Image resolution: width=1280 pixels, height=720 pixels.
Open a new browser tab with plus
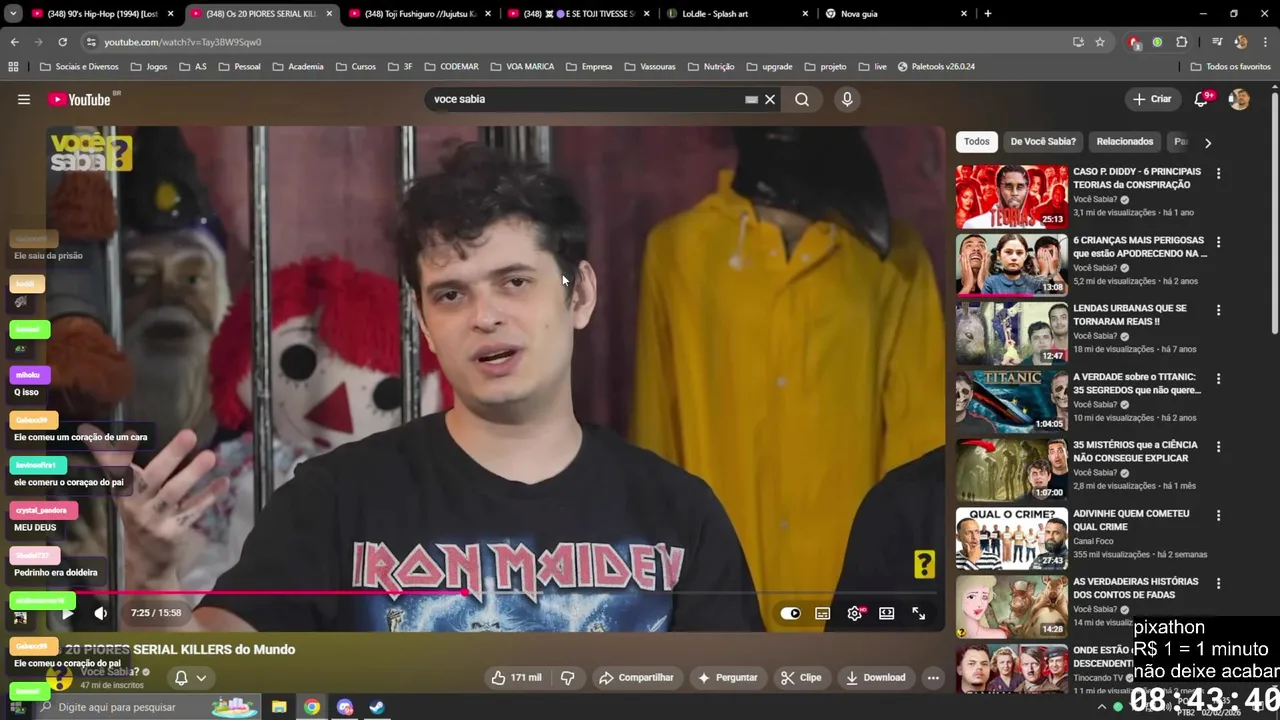[988, 13]
